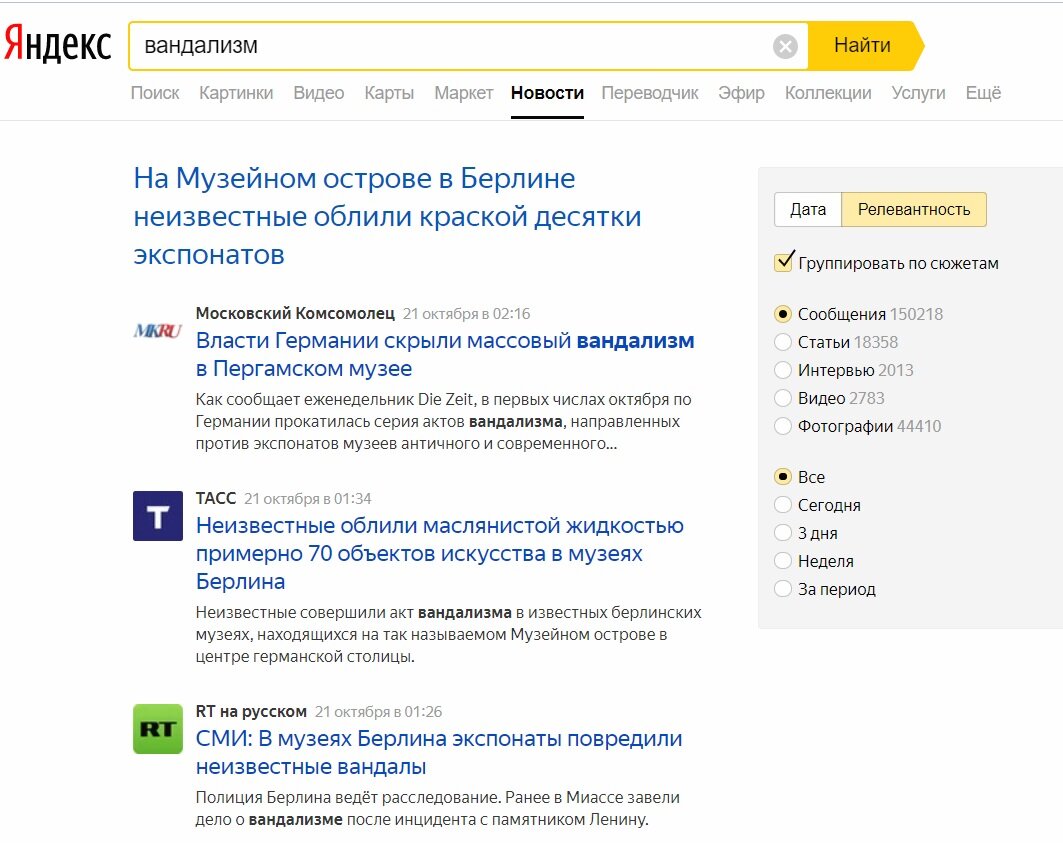Expand the Ещё services menu
This screenshot has height=843, width=1063.
point(983,93)
